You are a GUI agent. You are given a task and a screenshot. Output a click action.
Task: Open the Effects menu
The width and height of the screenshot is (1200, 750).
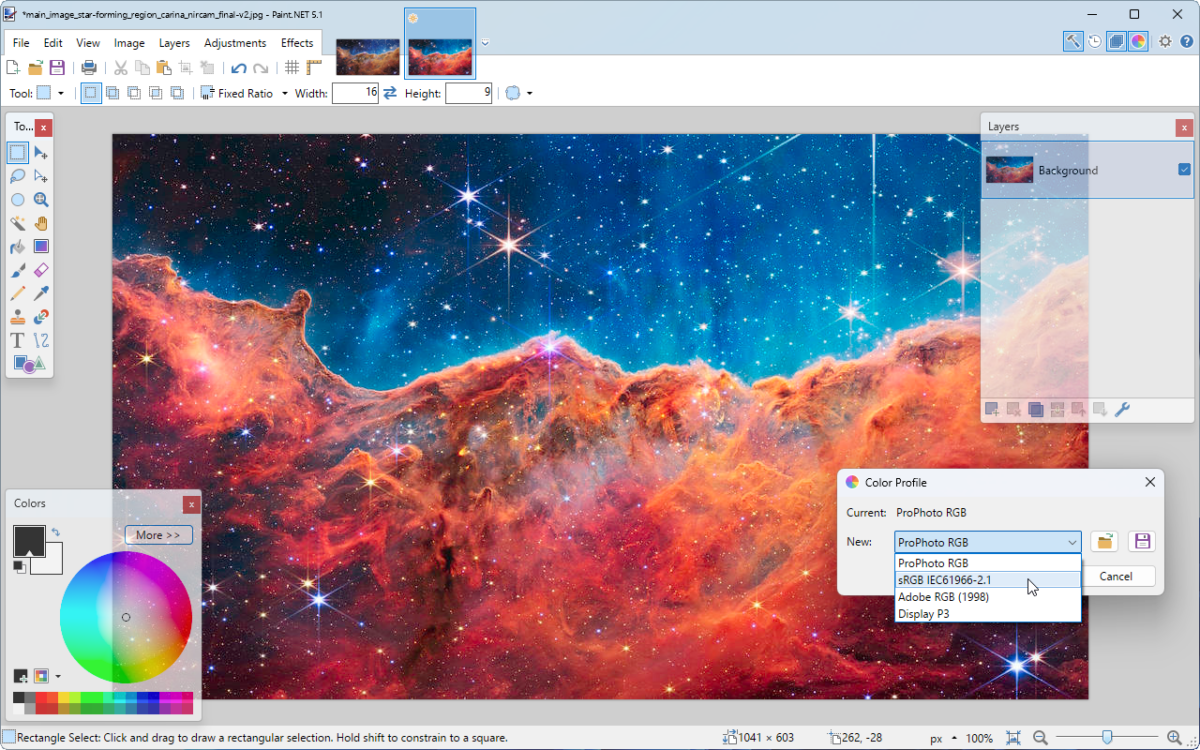[x=297, y=43]
